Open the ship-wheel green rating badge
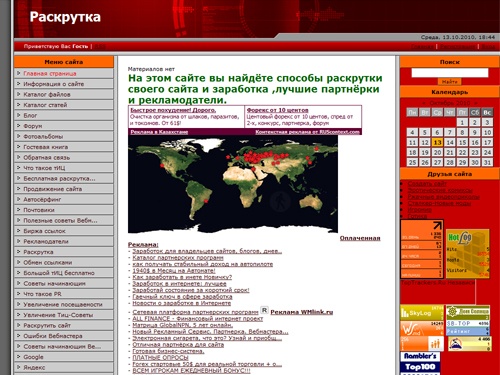The width and height of the screenshot is (500, 375). click(x=468, y=312)
